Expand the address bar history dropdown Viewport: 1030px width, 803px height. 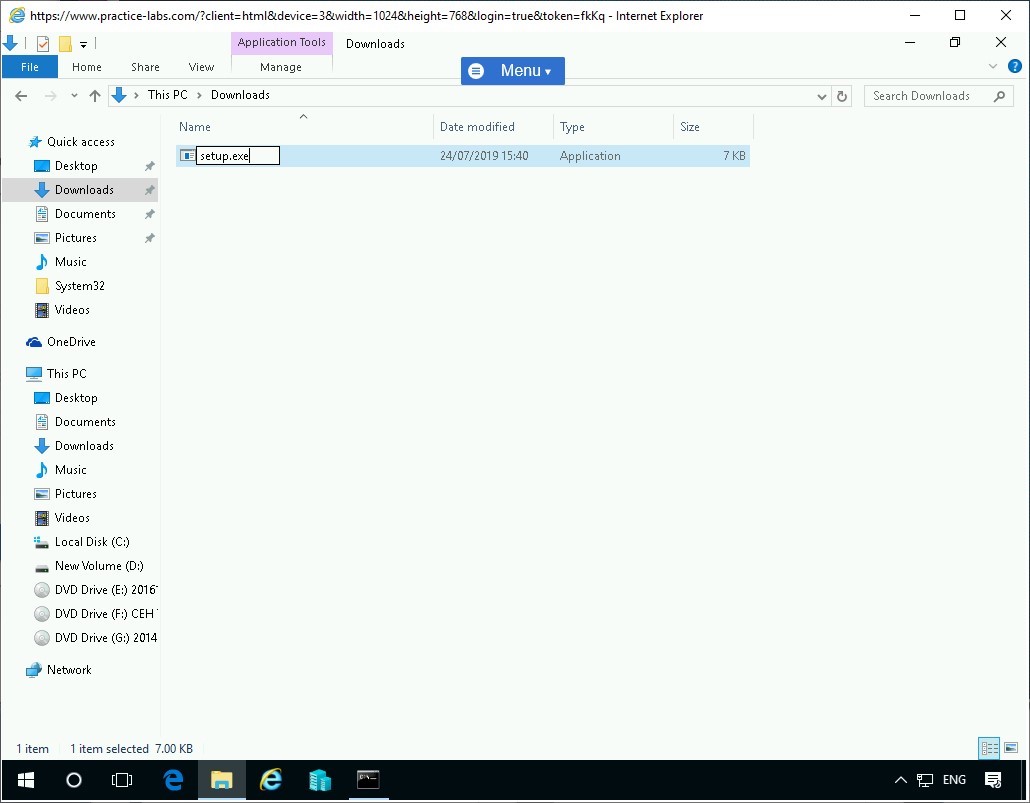[821, 97]
